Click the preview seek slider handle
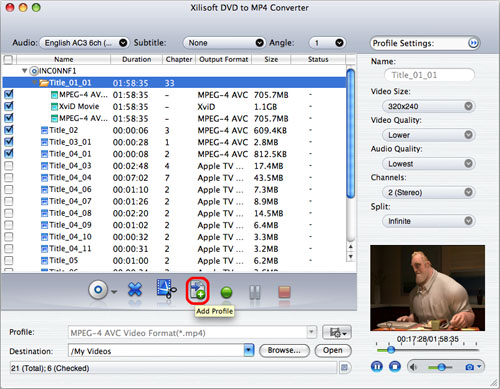This screenshot has width=500, height=389. coord(391,350)
